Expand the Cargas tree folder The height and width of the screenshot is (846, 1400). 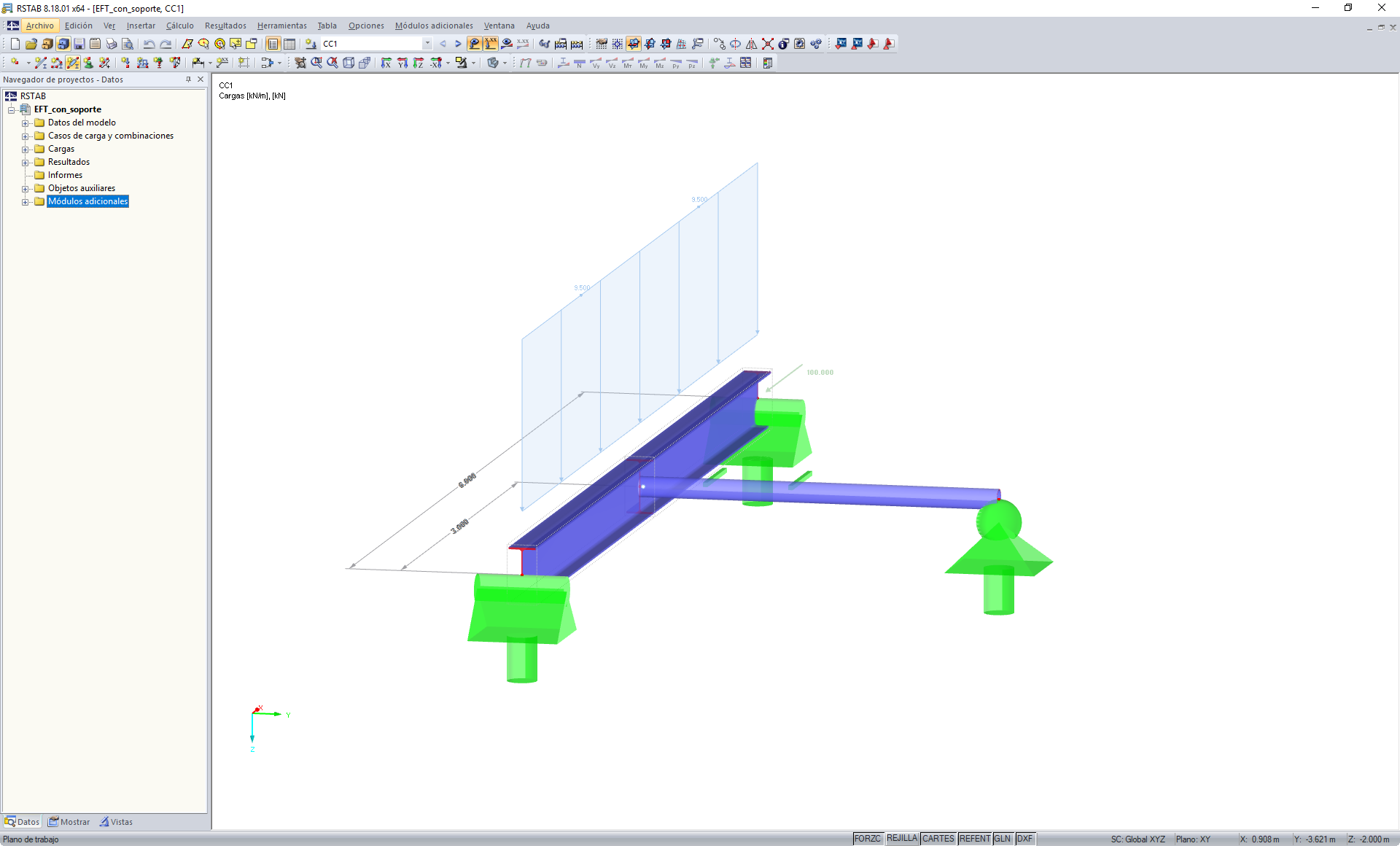click(x=25, y=149)
